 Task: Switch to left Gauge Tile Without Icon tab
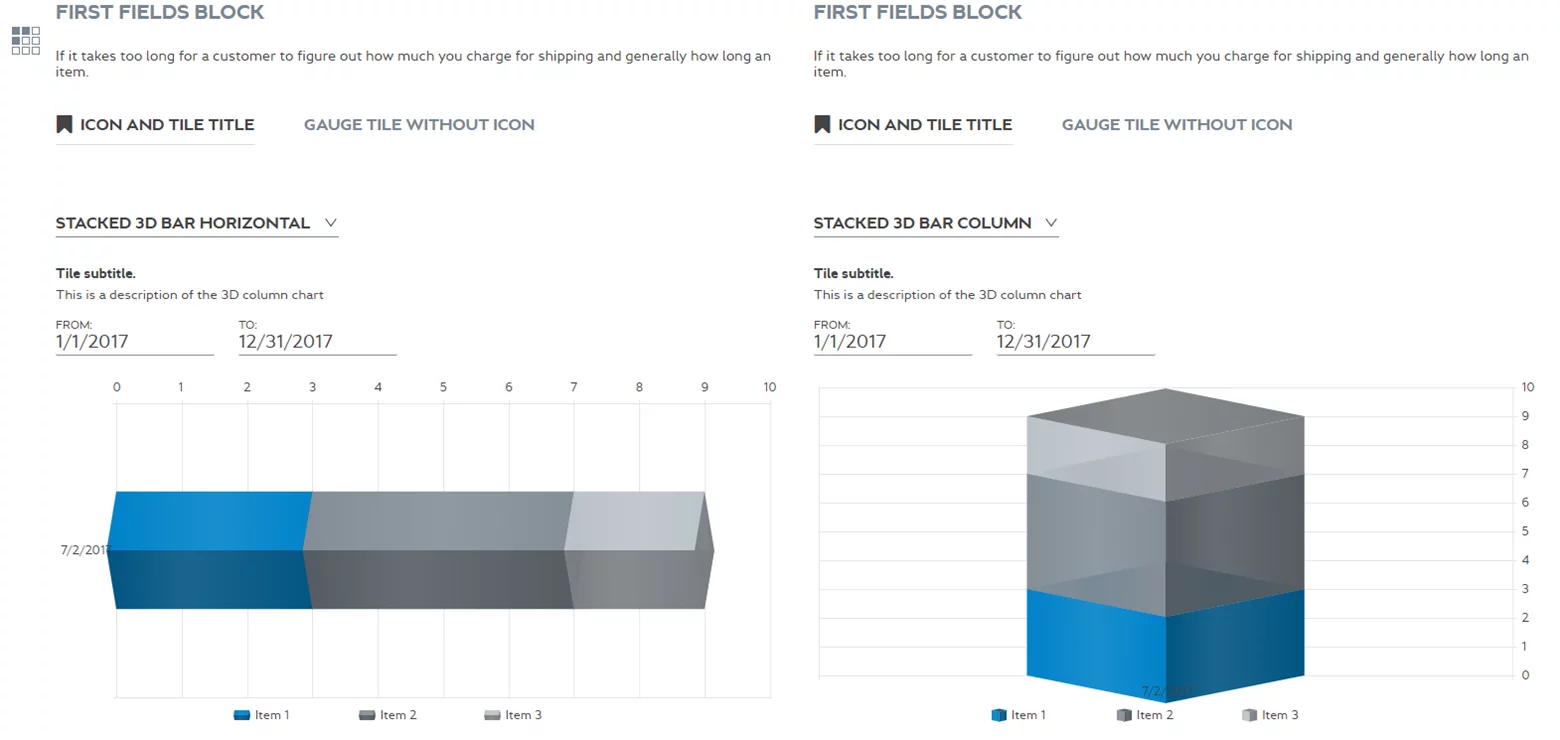coord(419,124)
